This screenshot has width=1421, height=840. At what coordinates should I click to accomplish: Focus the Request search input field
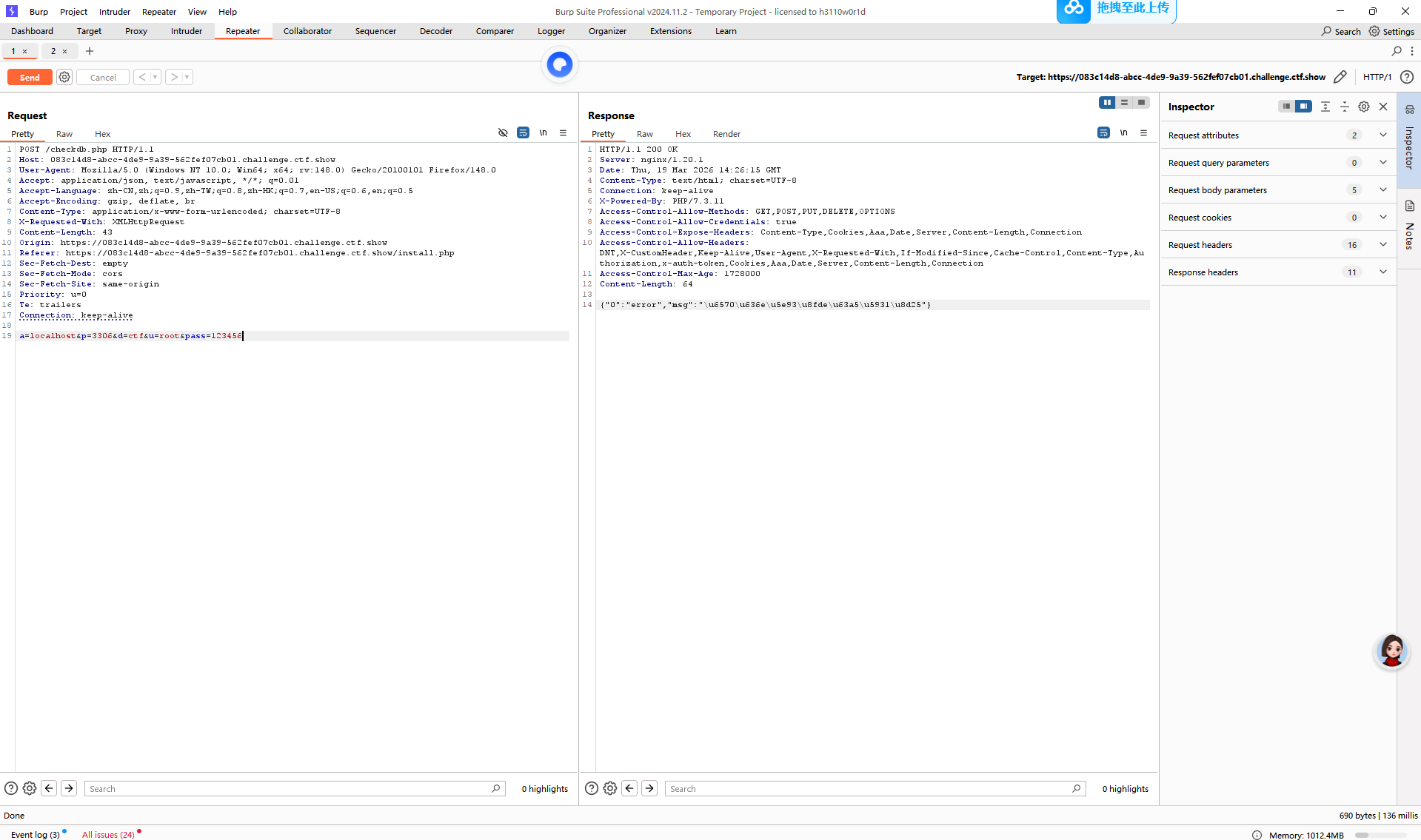295,789
